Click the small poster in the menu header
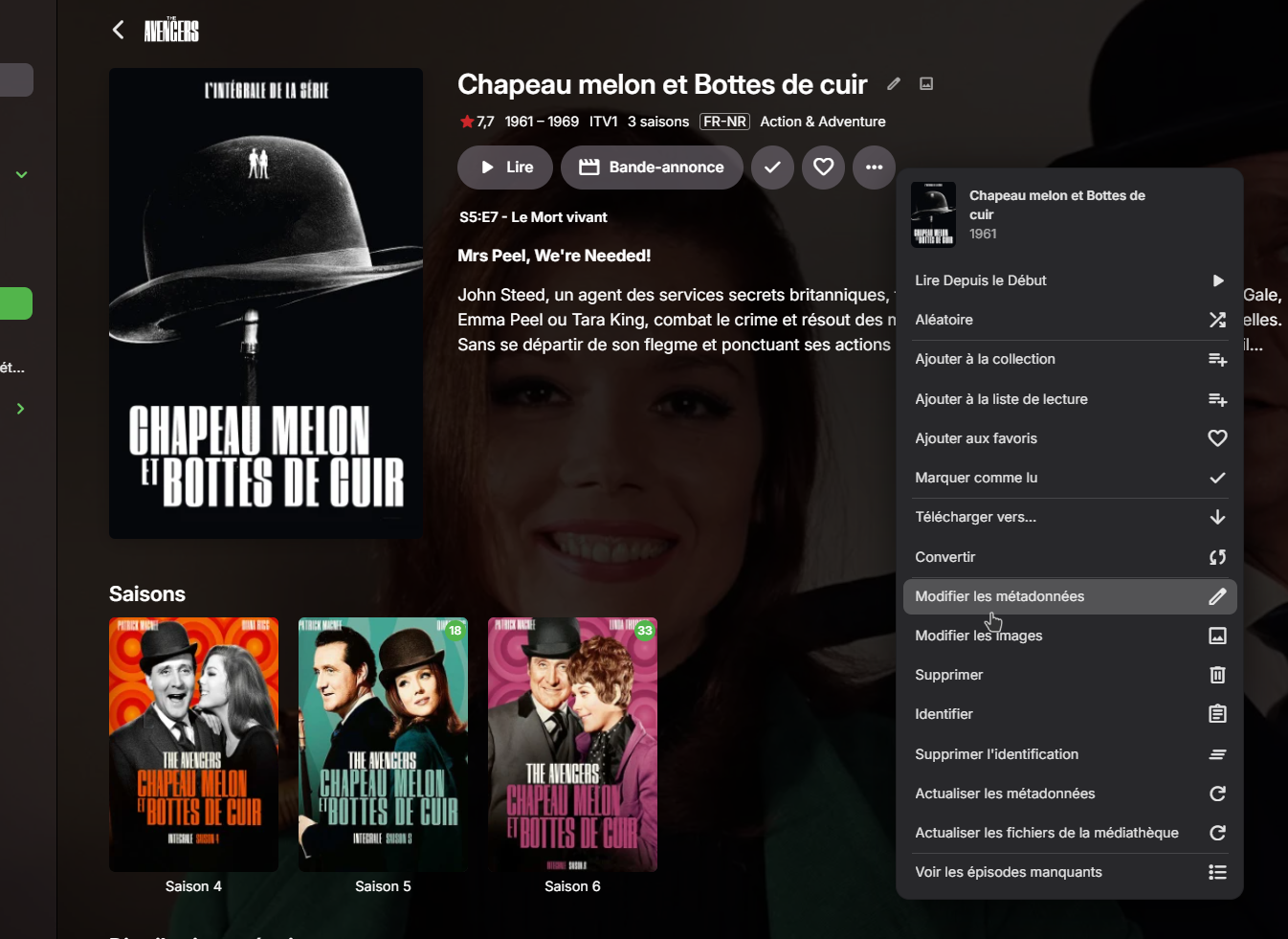Viewport: 1288px width, 939px height. point(933,214)
